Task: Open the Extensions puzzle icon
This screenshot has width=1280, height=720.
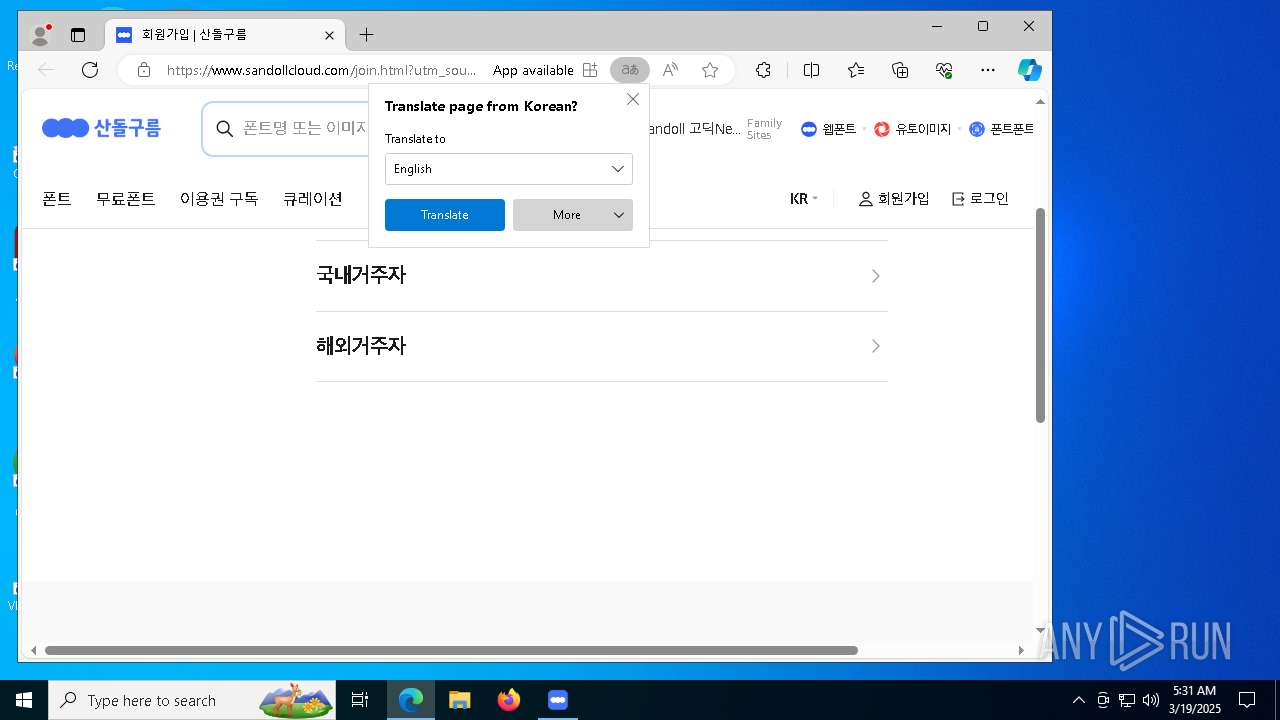Action: [x=763, y=70]
